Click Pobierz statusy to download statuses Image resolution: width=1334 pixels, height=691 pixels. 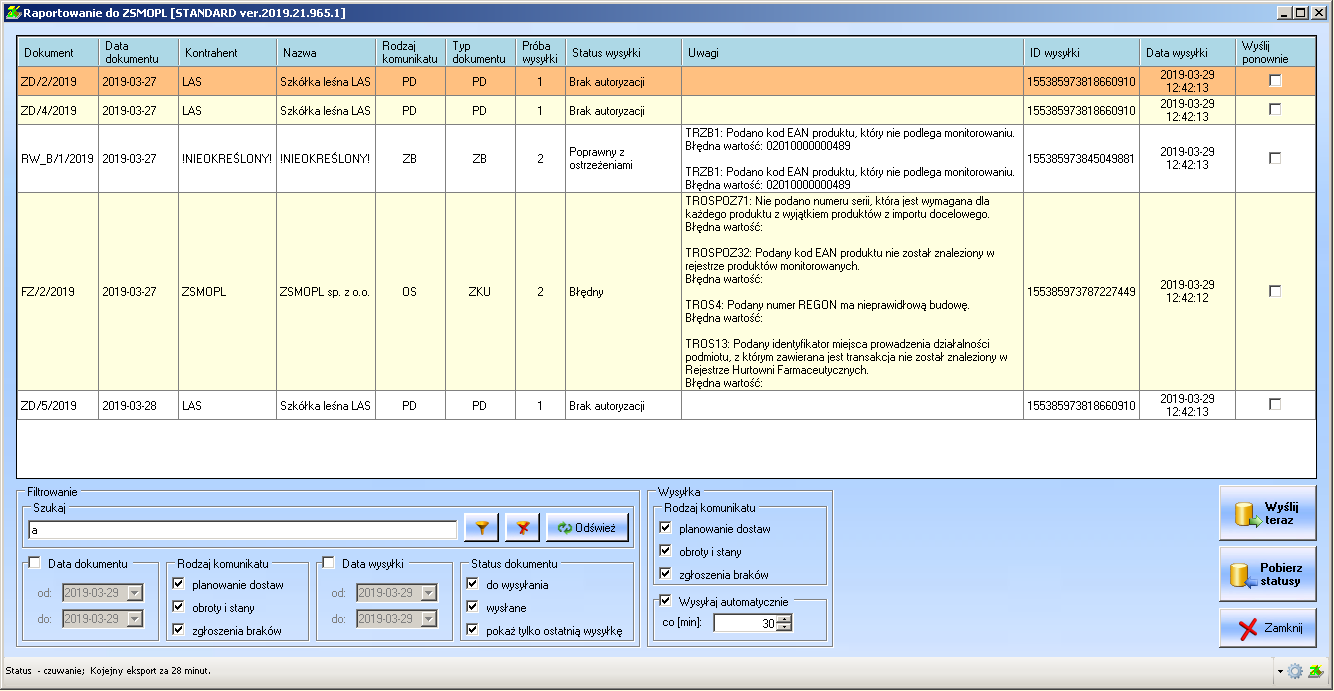[1267, 575]
